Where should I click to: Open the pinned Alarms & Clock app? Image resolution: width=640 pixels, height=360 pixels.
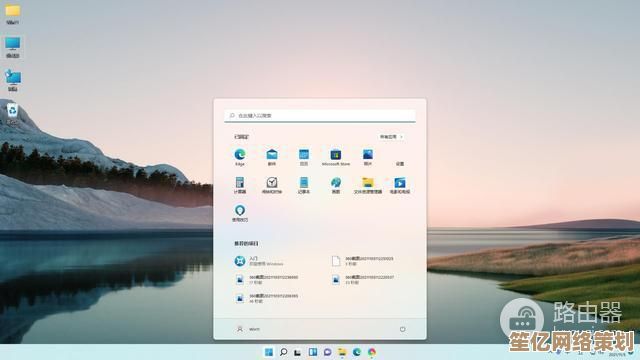coord(272,185)
